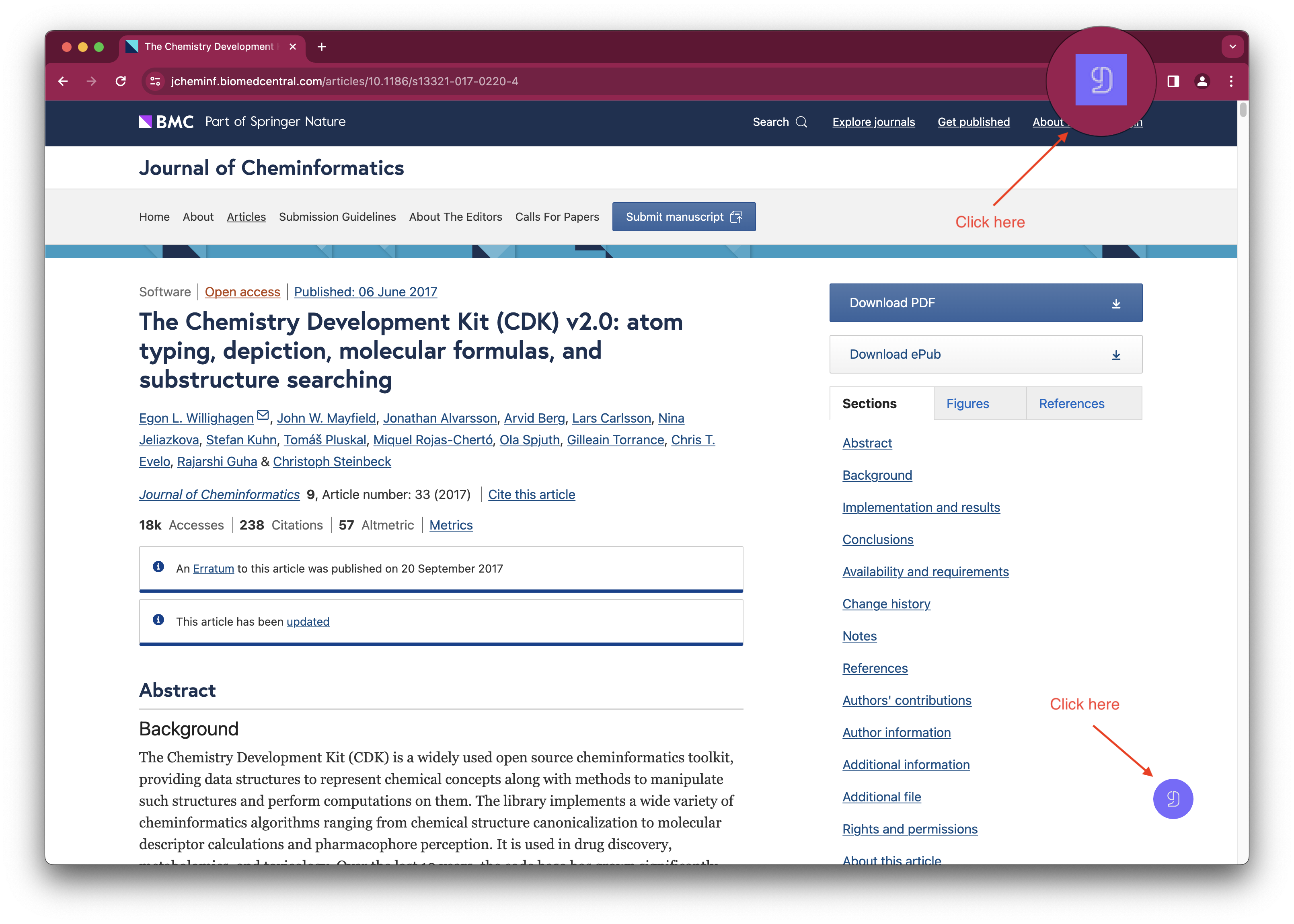Open the Chrome three-dot menu
Viewport: 1294px width, 924px height.
tap(1231, 81)
